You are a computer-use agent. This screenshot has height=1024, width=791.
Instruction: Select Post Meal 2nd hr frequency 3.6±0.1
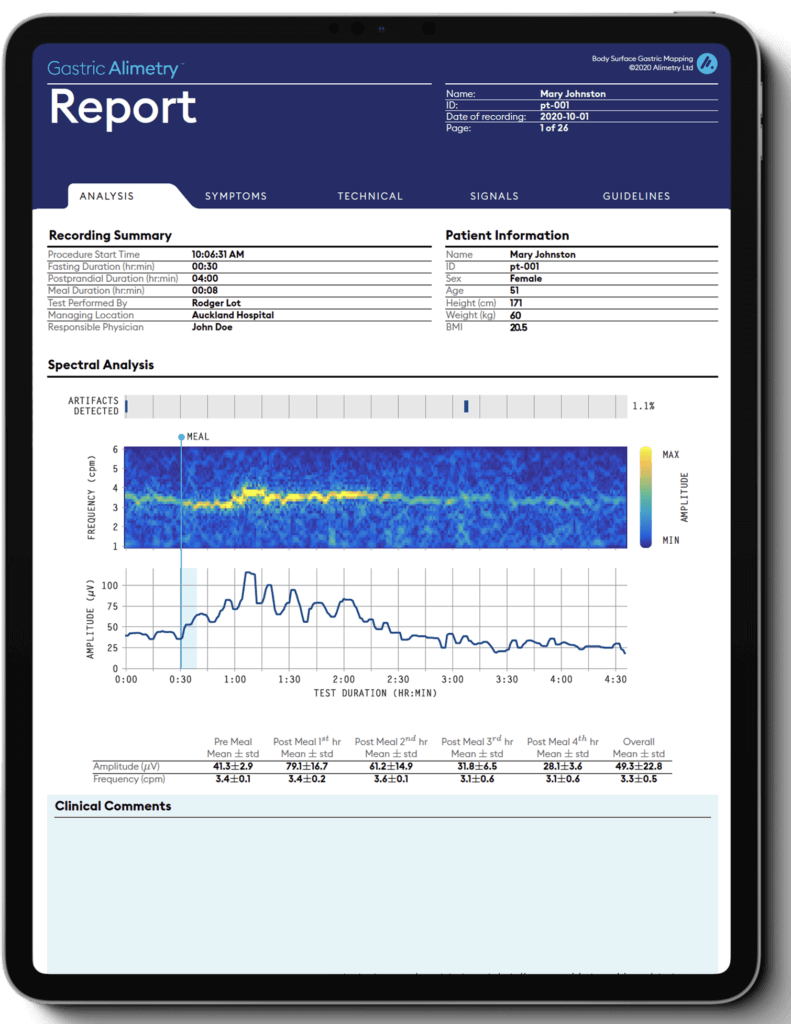tap(391, 779)
